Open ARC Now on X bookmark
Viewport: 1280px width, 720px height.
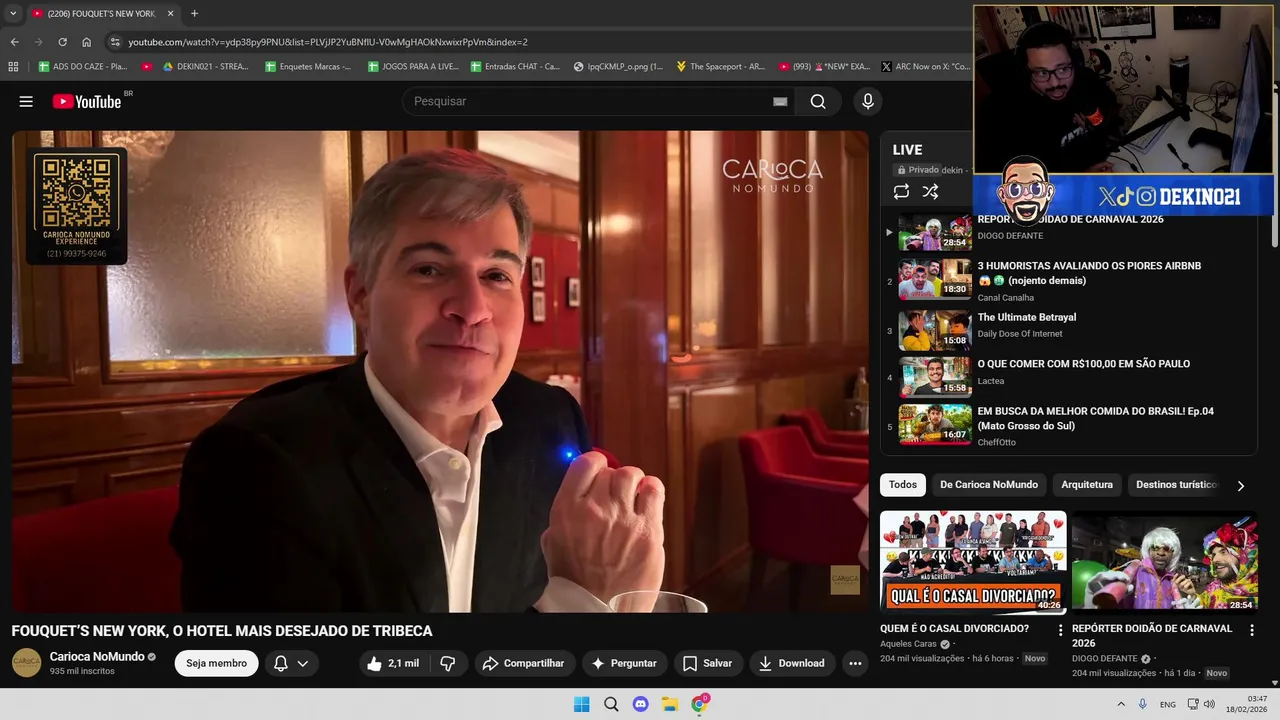926,67
